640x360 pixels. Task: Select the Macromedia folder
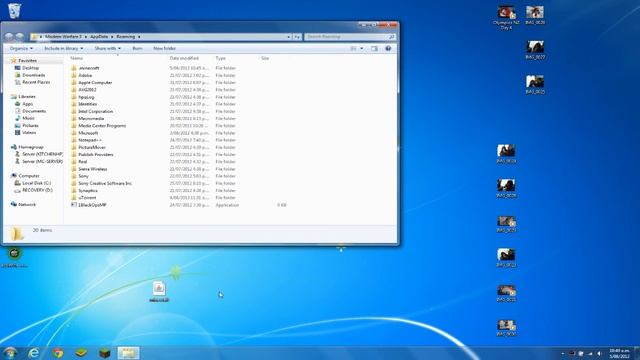(91, 119)
